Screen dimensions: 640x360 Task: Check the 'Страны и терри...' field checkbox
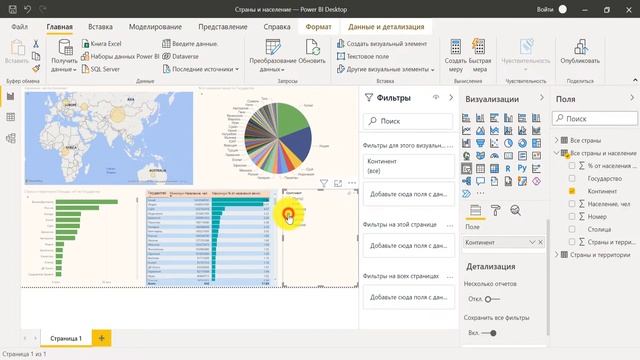tap(572, 242)
